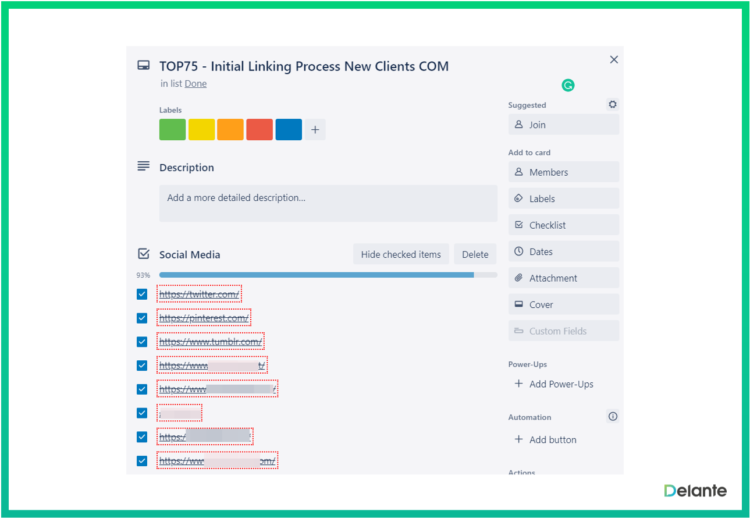Click the Grammarly green circle icon
The width and height of the screenshot is (750, 518).
pyautogui.click(x=568, y=86)
